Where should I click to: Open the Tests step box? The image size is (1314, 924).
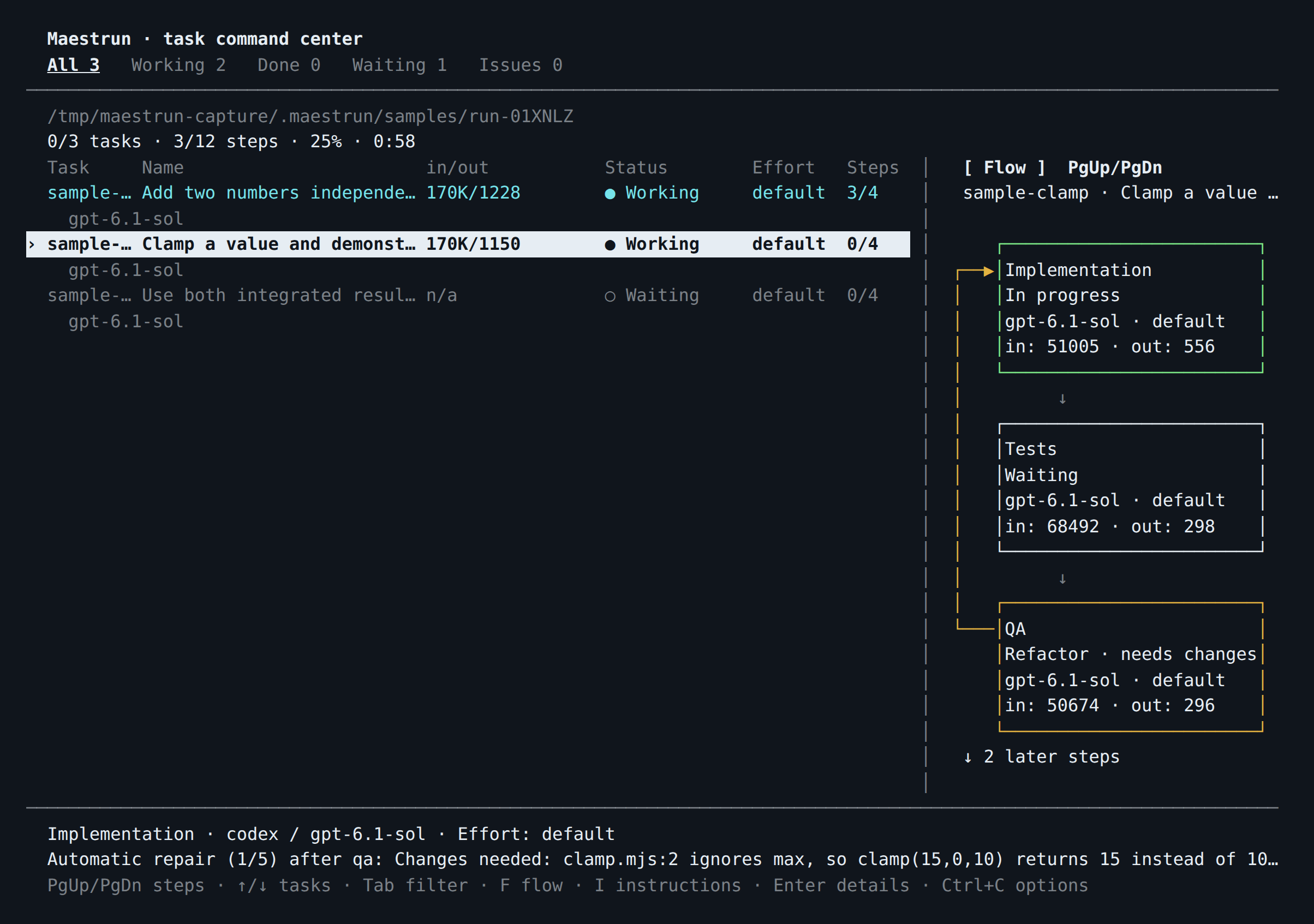tap(1131, 488)
